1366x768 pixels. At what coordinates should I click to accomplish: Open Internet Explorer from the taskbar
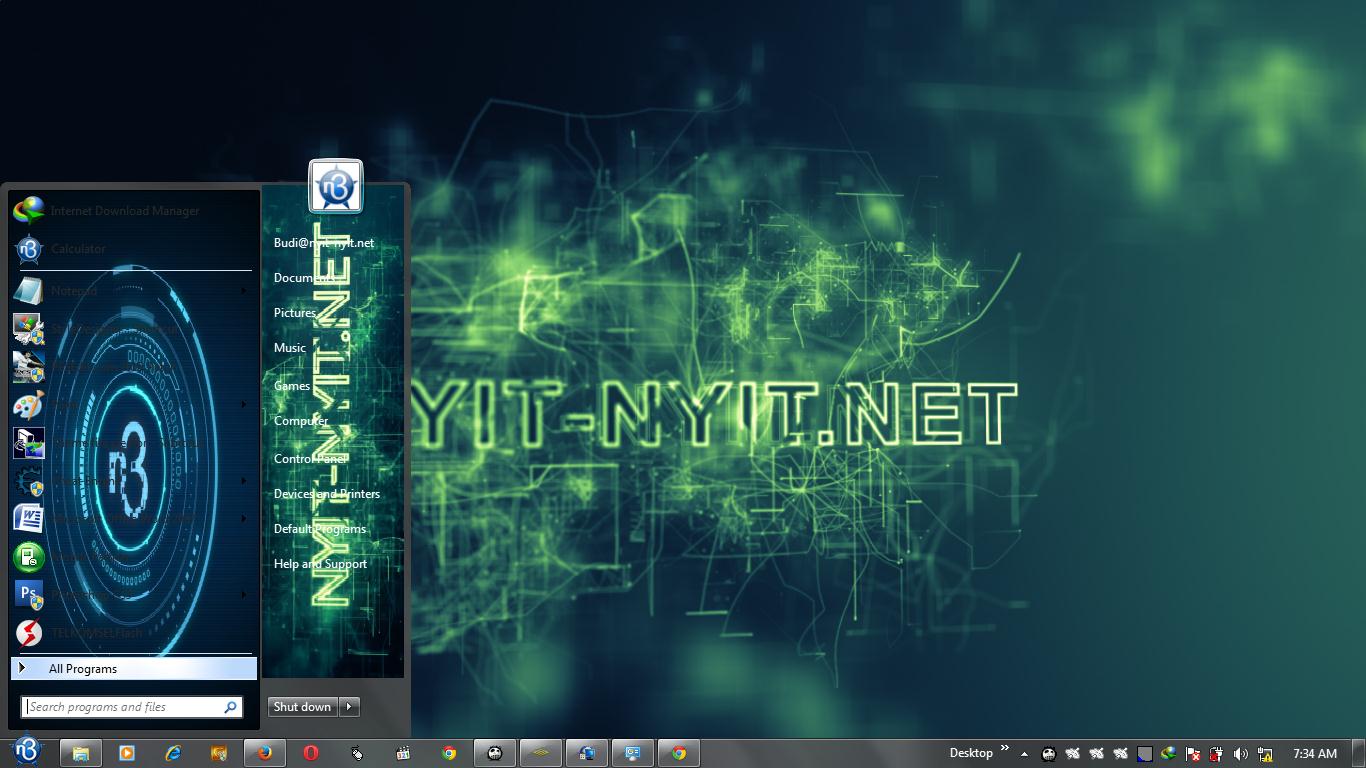pos(173,753)
